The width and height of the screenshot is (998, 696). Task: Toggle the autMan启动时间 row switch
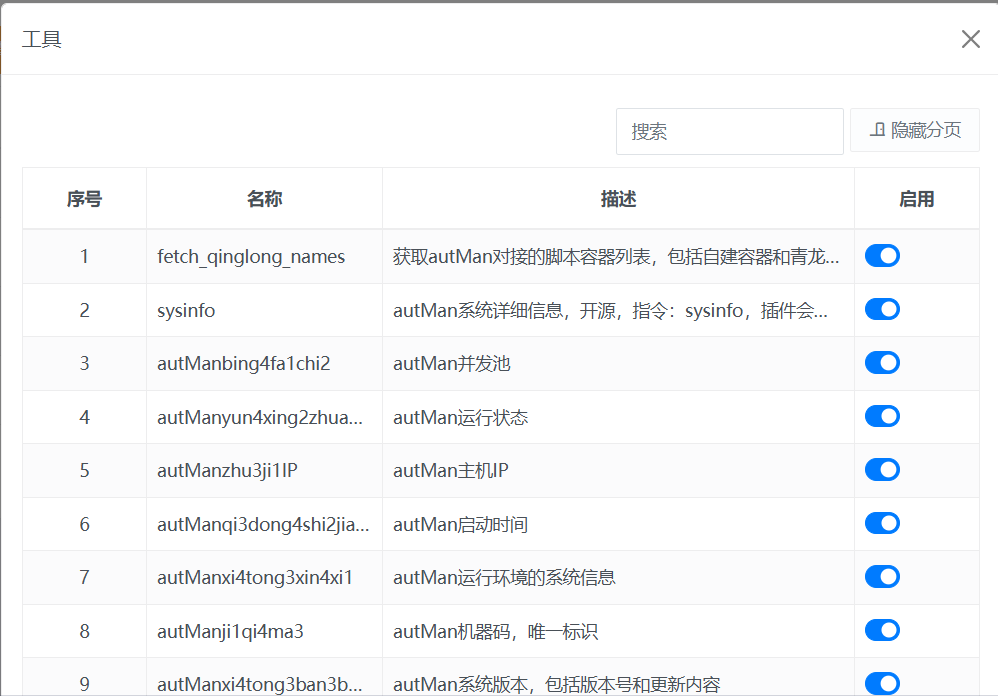point(882,523)
